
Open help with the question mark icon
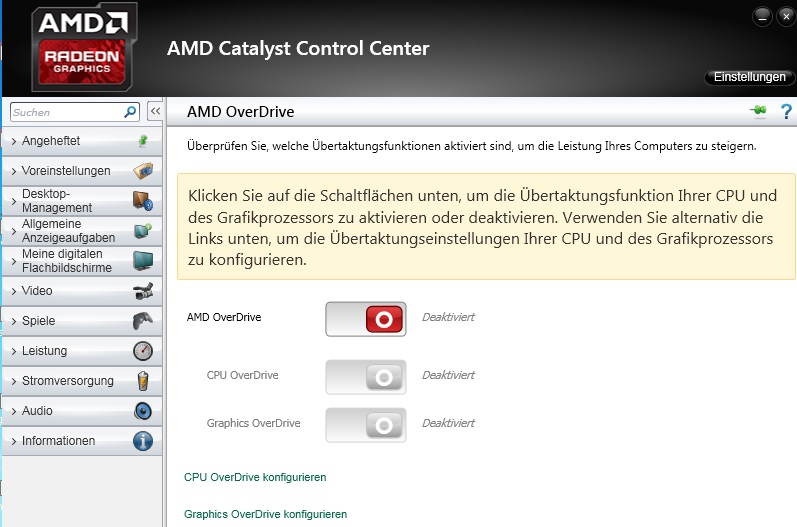tap(786, 111)
